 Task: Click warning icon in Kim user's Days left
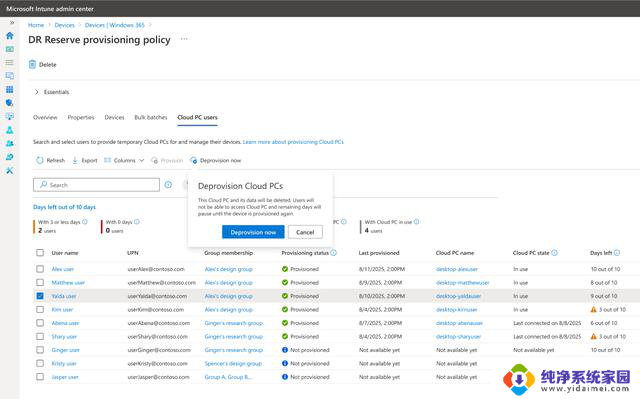593,309
